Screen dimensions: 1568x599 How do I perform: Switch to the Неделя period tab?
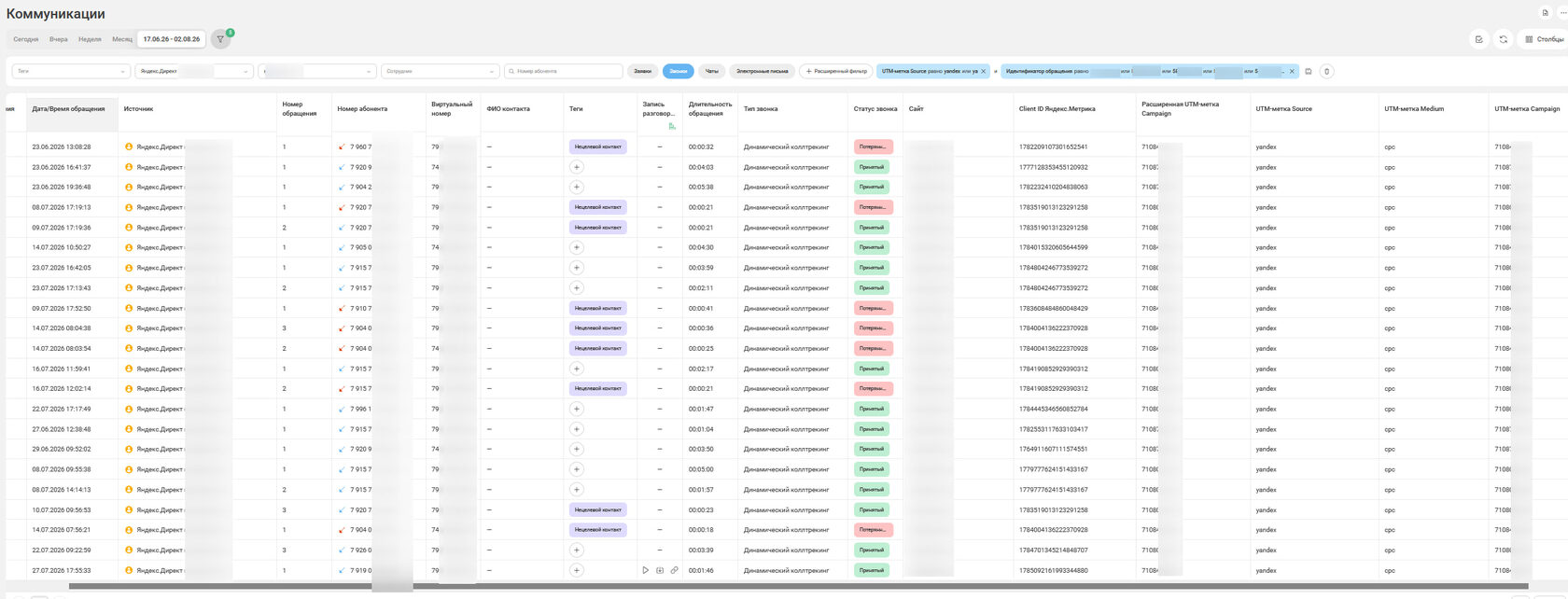pyautogui.click(x=90, y=39)
